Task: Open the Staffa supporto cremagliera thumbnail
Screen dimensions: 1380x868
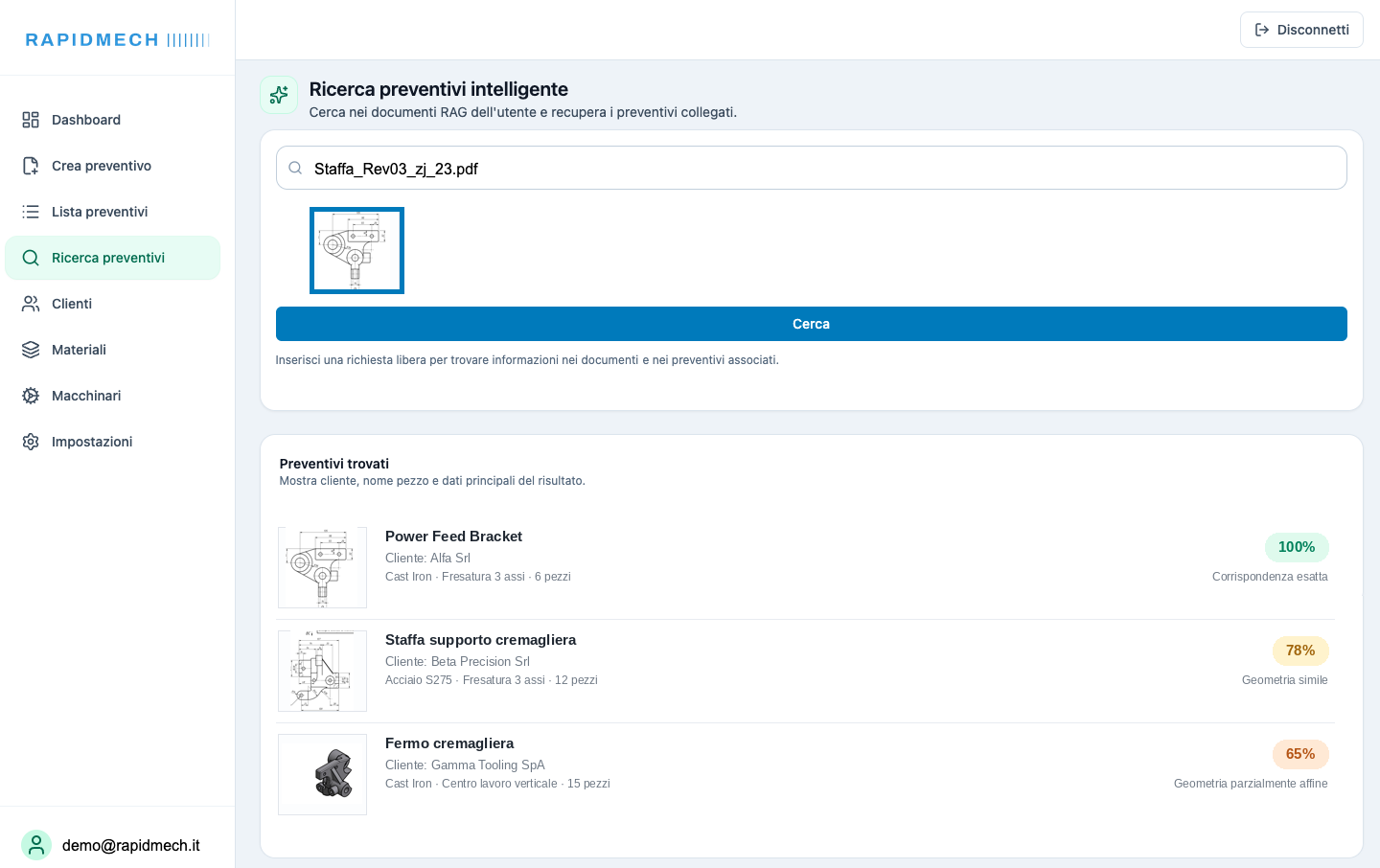Action: click(x=322, y=671)
